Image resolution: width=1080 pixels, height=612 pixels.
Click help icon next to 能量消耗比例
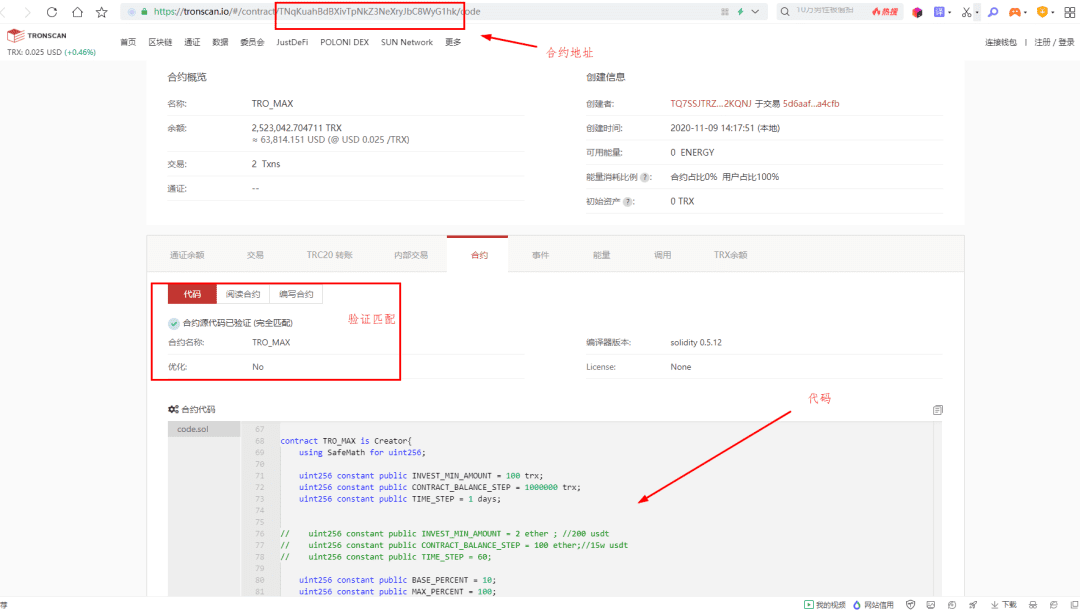tap(645, 177)
